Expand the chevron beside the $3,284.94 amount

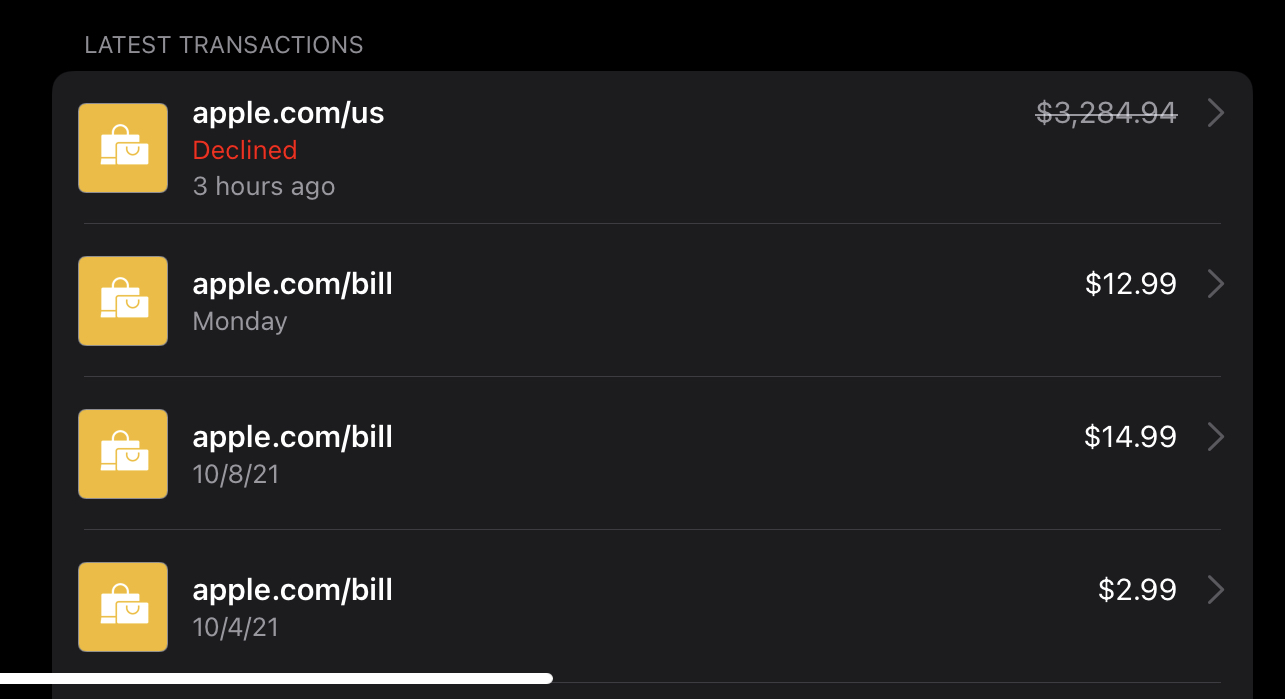[x=1215, y=113]
